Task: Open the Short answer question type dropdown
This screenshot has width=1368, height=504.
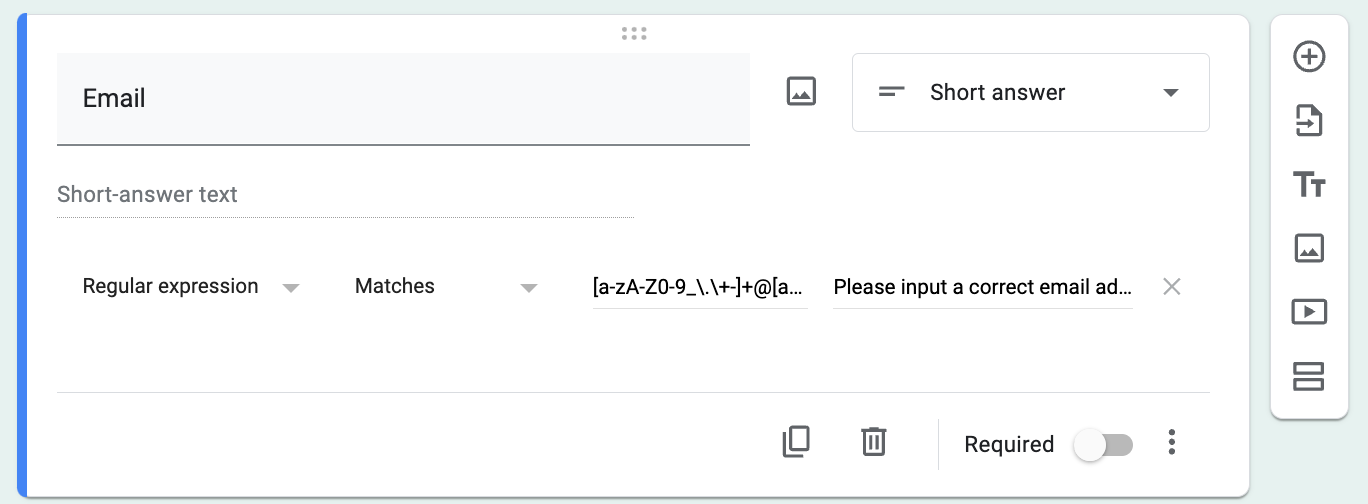Action: (1030, 93)
